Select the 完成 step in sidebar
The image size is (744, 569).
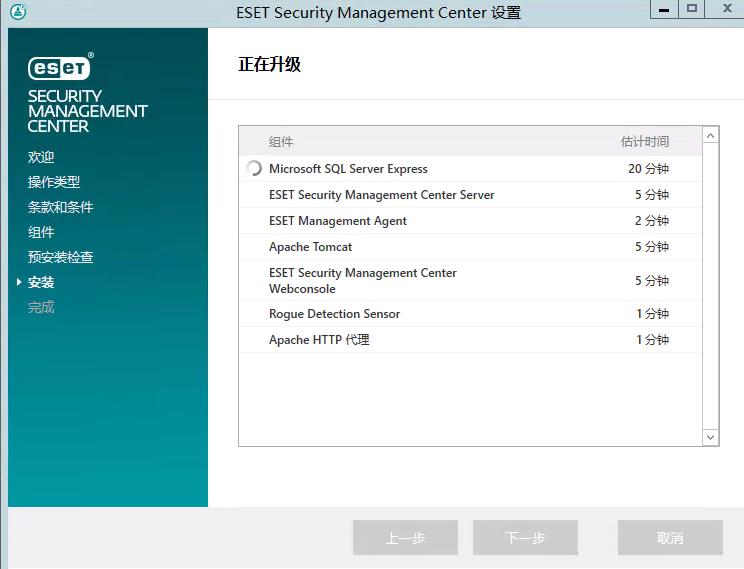(x=41, y=307)
